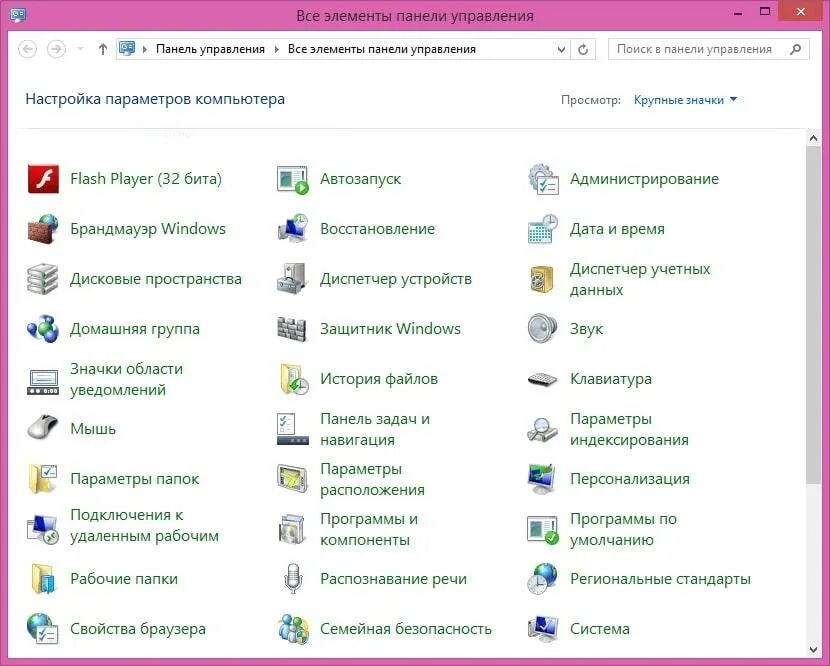Image resolution: width=830 pixels, height=666 pixels.
Task: Open the Клавиатура text link
Action: coord(611,379)
